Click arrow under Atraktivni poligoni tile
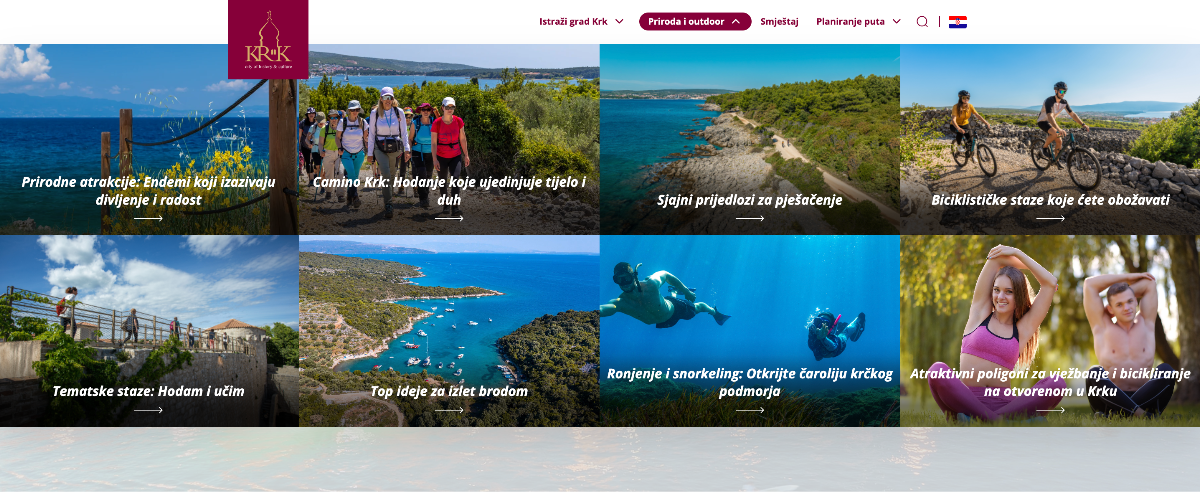The width and height of the screenshot is (1200, 492). pyautogui.click(x=1050, y=410)
